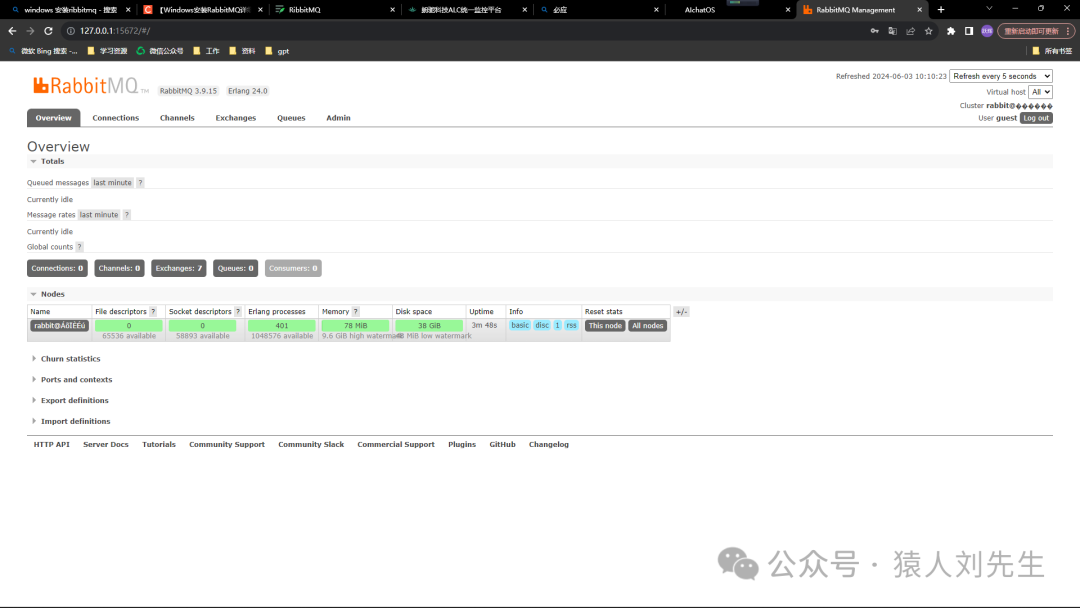Open the 所有书签 all bookmarks folder
The height and width of the screenshot is (608, 1080).
pos(1052,51)
